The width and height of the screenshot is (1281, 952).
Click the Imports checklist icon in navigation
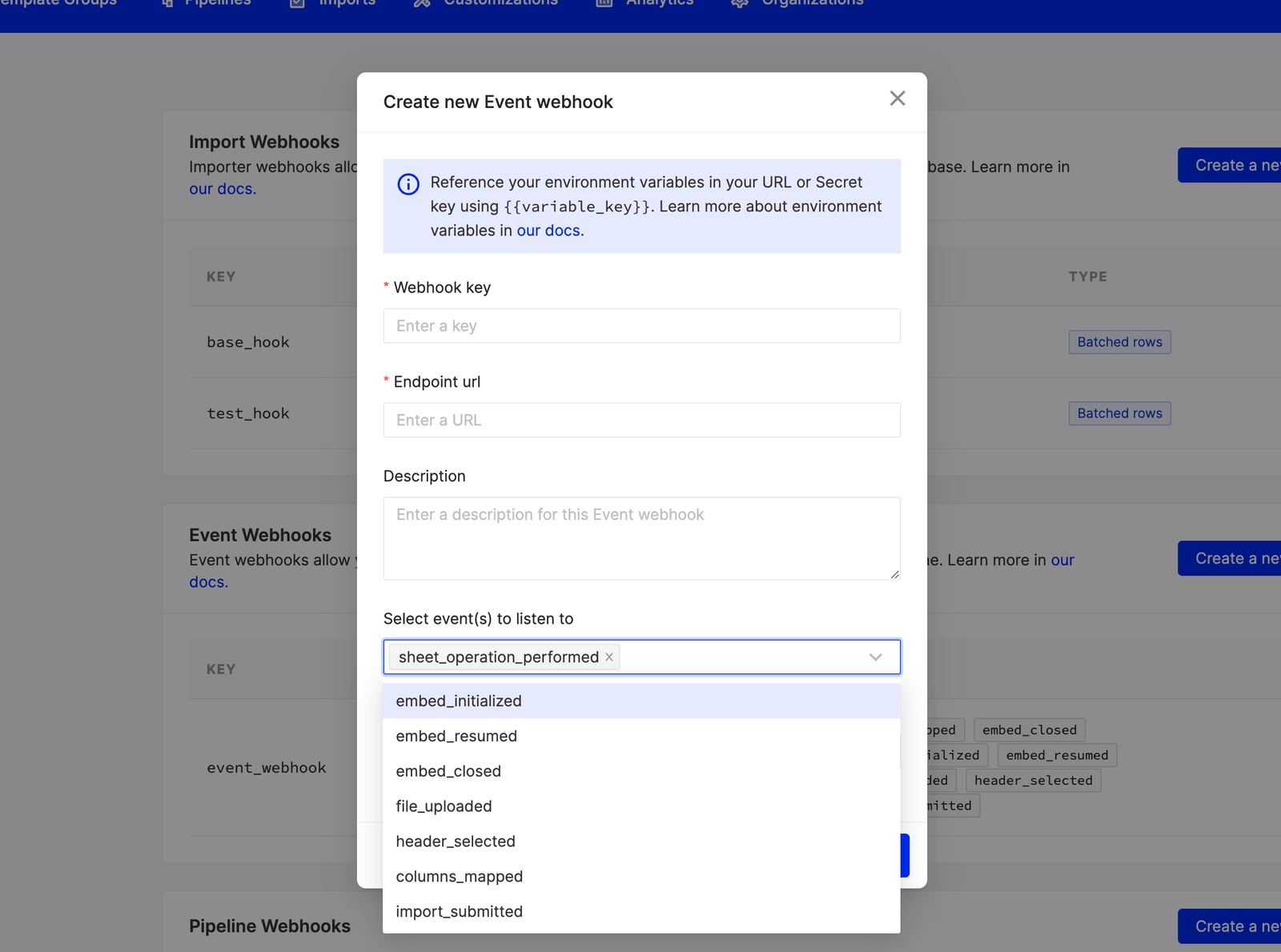[x=295, y=3]
